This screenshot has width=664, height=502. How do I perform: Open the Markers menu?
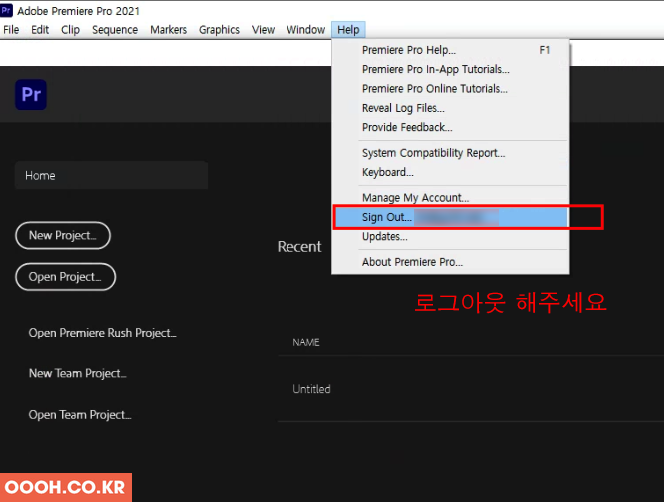168,30
